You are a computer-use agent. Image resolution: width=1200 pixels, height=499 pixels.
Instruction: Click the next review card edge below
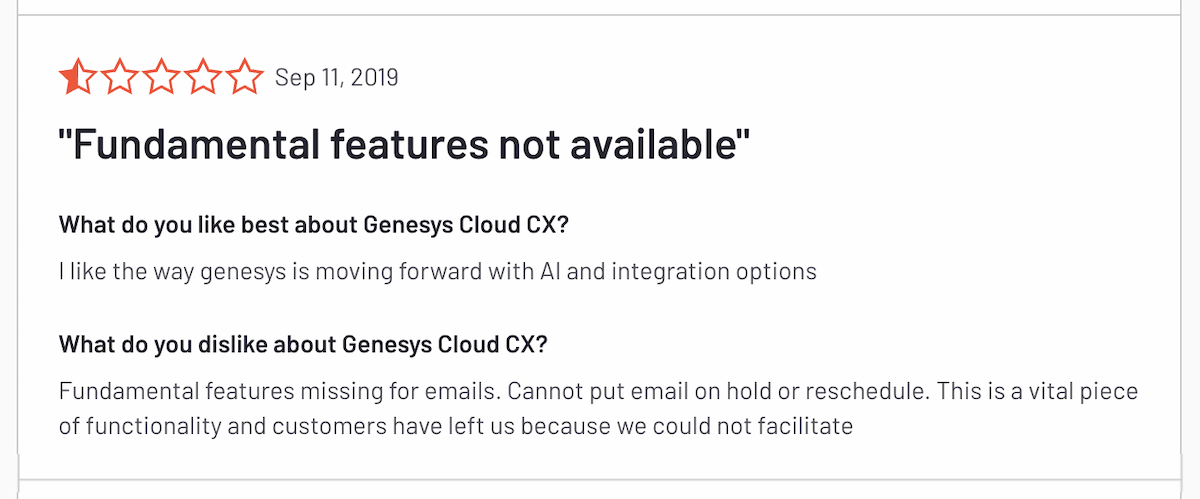(600, 488)
